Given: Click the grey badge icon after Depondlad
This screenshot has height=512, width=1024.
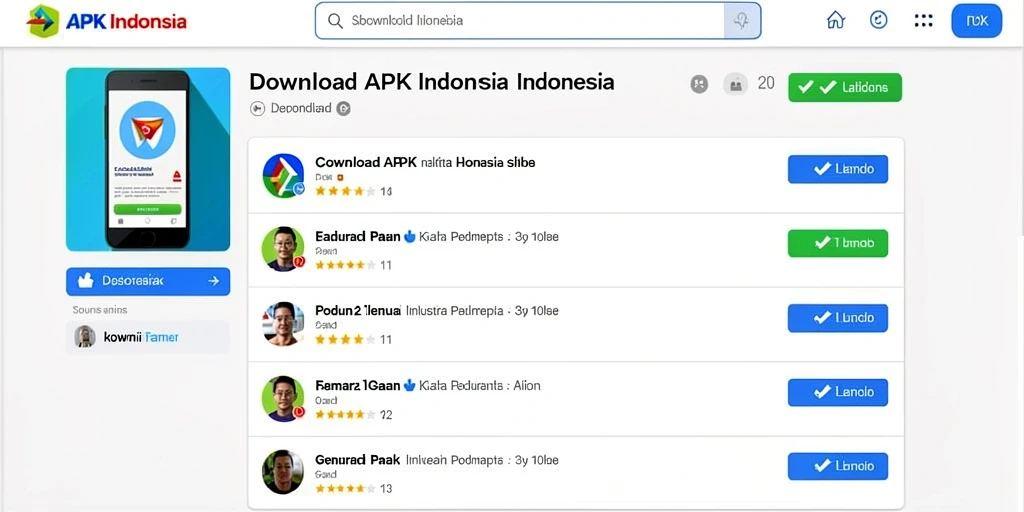Looking at the screenshot, I should [344, 109].
